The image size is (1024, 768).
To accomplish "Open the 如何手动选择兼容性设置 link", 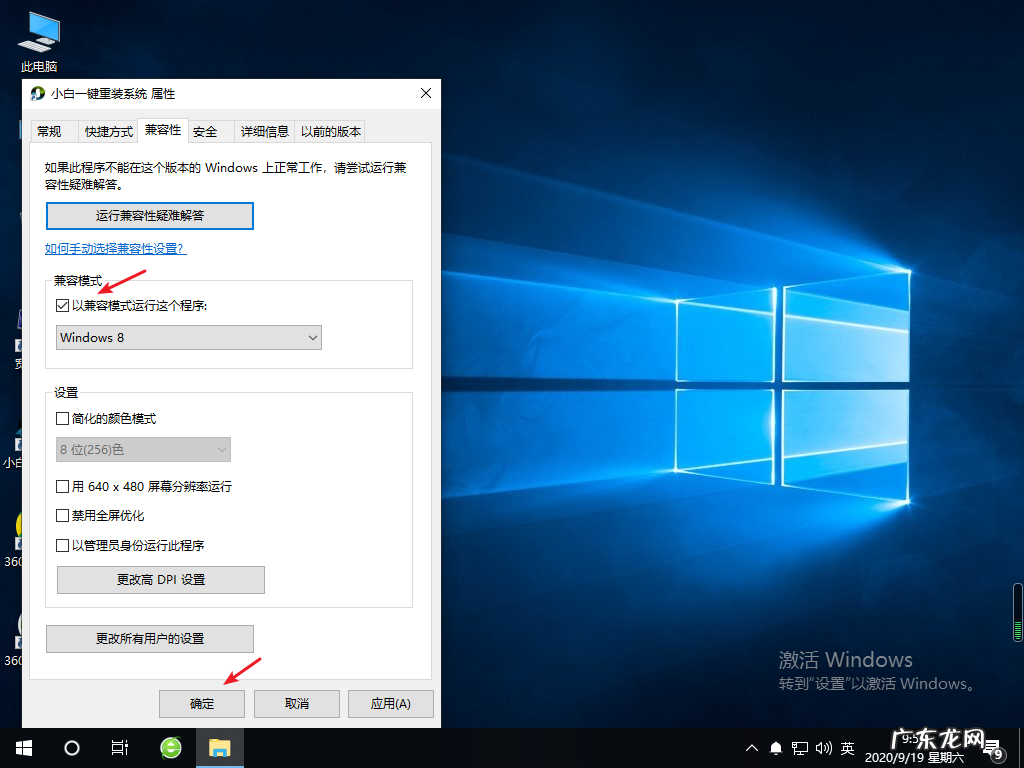I will tap(115, 248).
